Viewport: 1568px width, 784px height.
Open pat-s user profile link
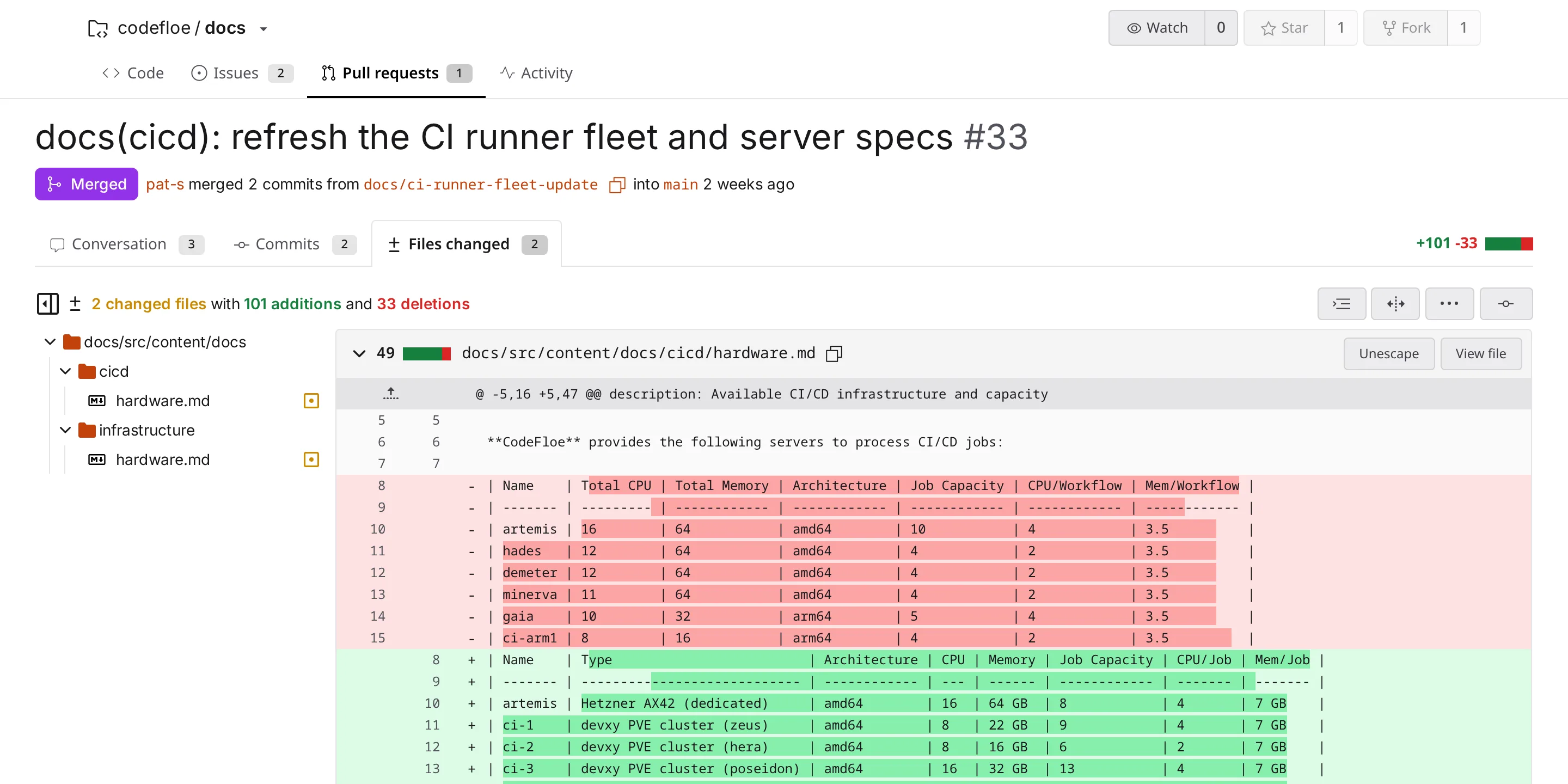click(x=165, y=185)
